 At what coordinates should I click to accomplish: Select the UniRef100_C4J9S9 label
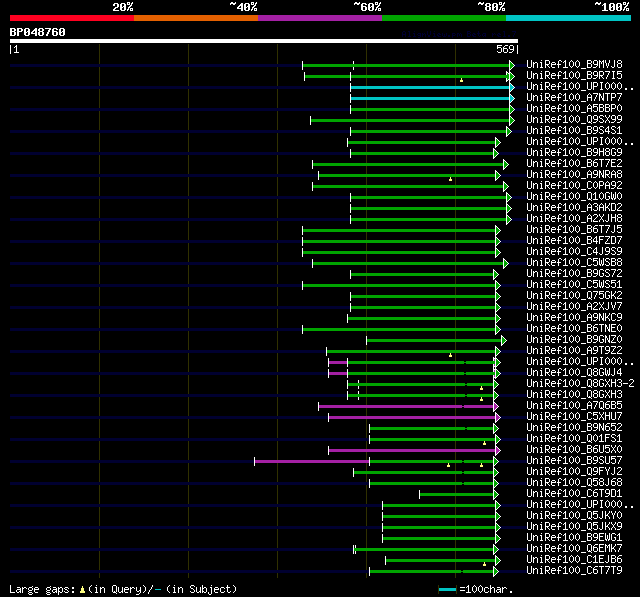(574, 252)
